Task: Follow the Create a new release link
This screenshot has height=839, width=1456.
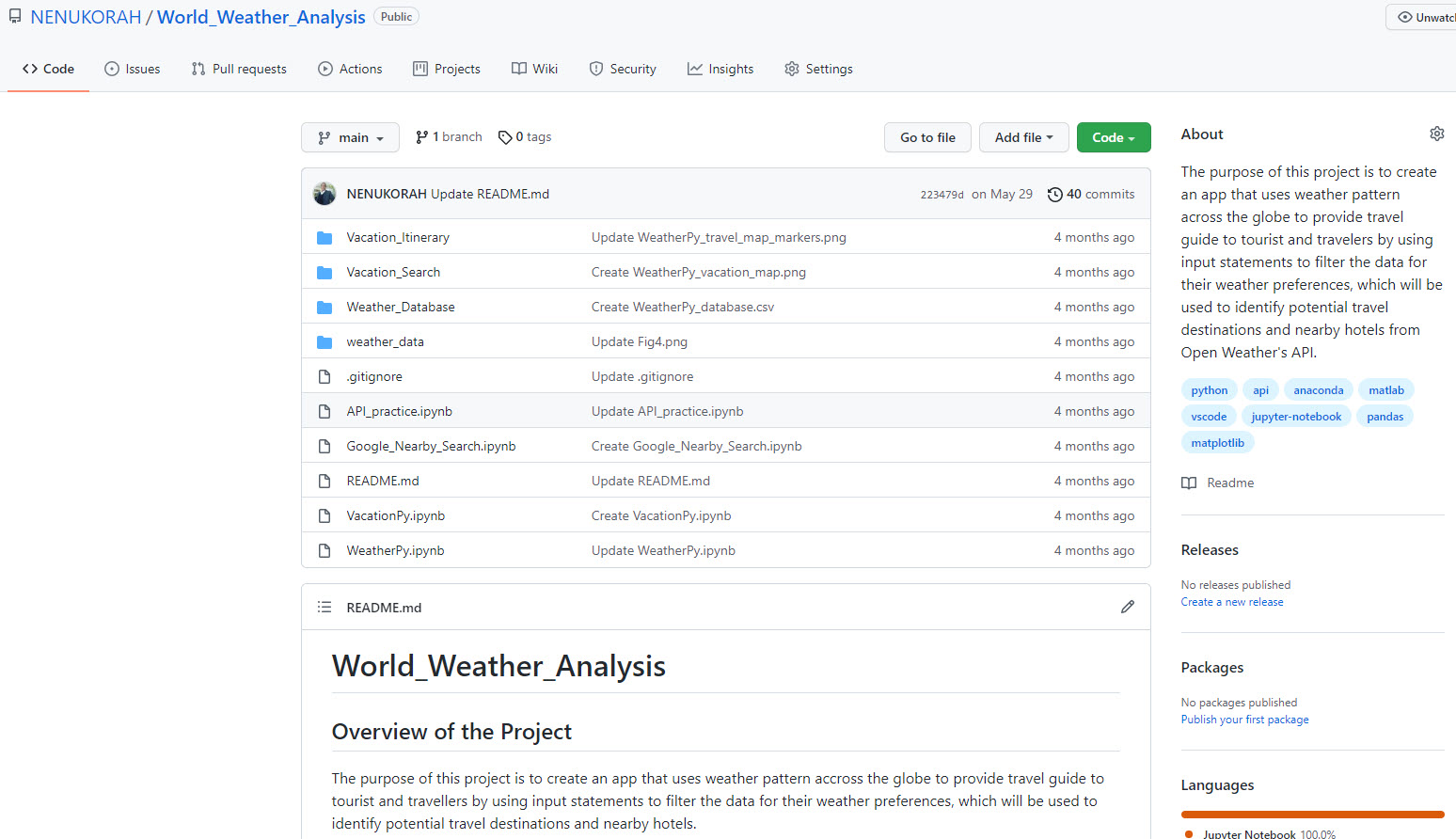Action: [x=1231, y=602]
